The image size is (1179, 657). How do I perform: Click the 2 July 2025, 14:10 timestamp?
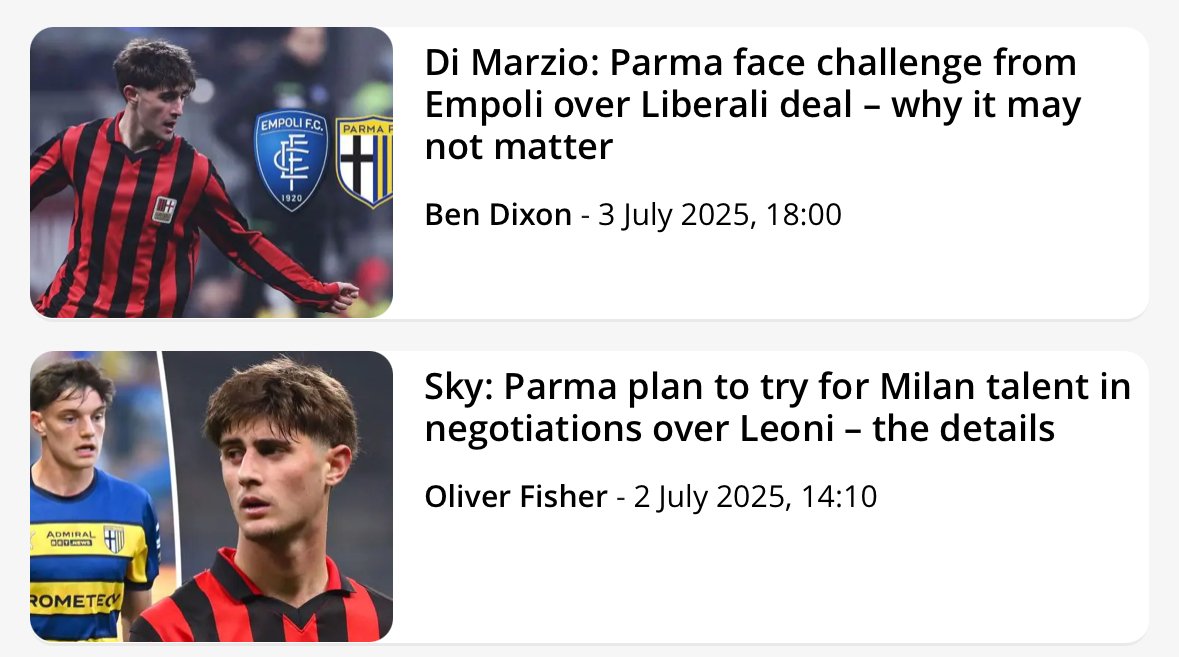755,497
